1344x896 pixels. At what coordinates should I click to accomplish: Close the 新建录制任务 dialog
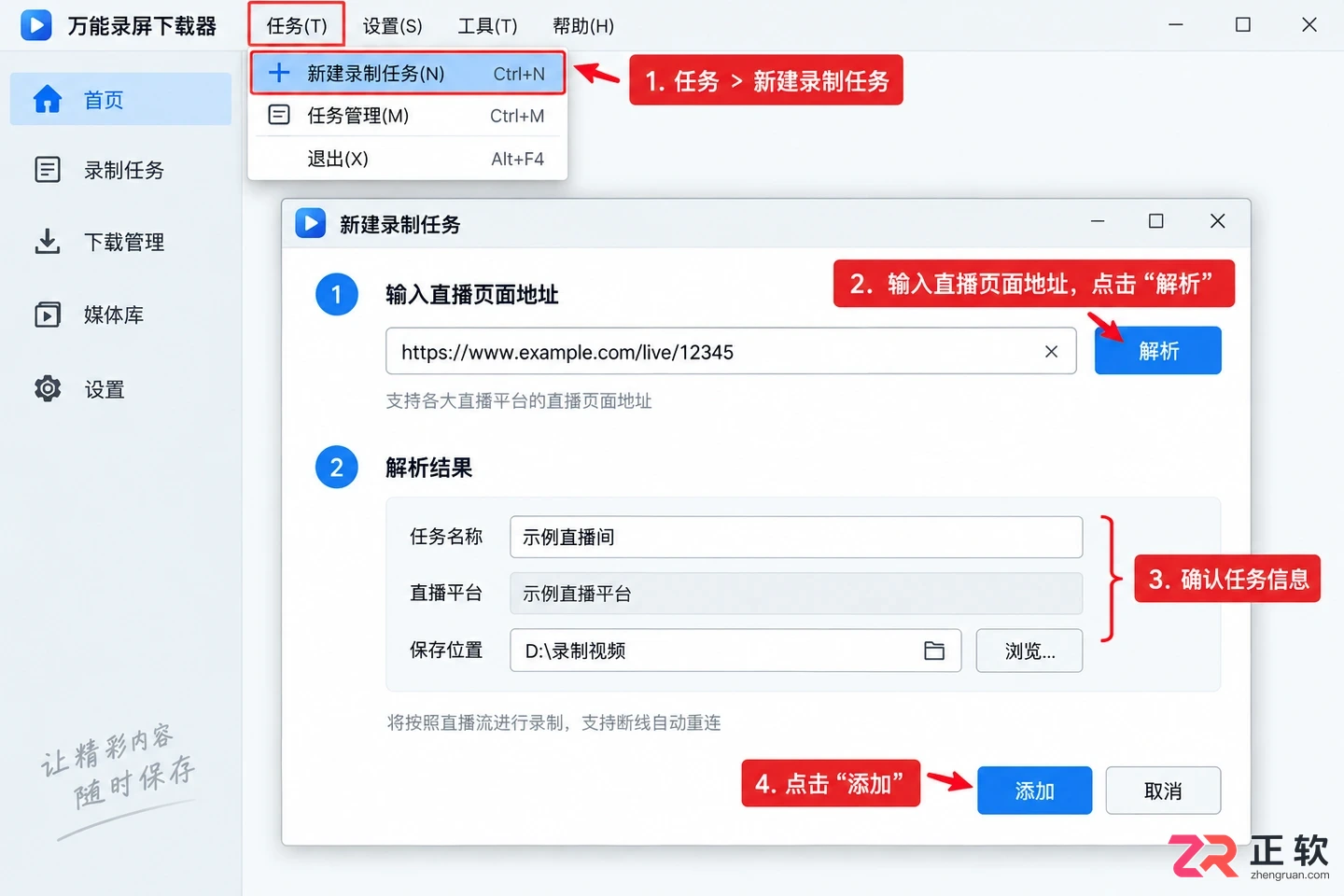1217,221
